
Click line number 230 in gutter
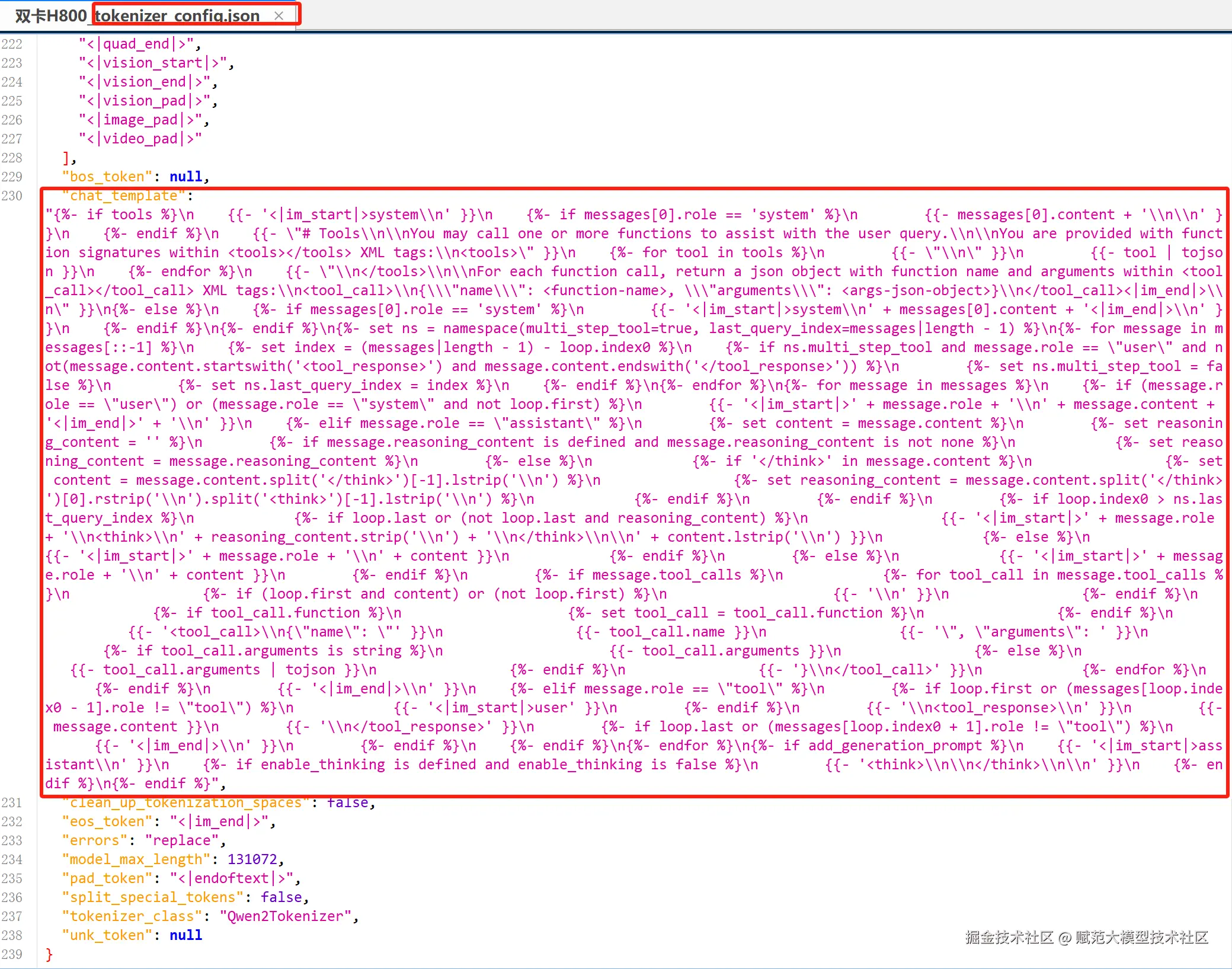click(x=12, y=196)
